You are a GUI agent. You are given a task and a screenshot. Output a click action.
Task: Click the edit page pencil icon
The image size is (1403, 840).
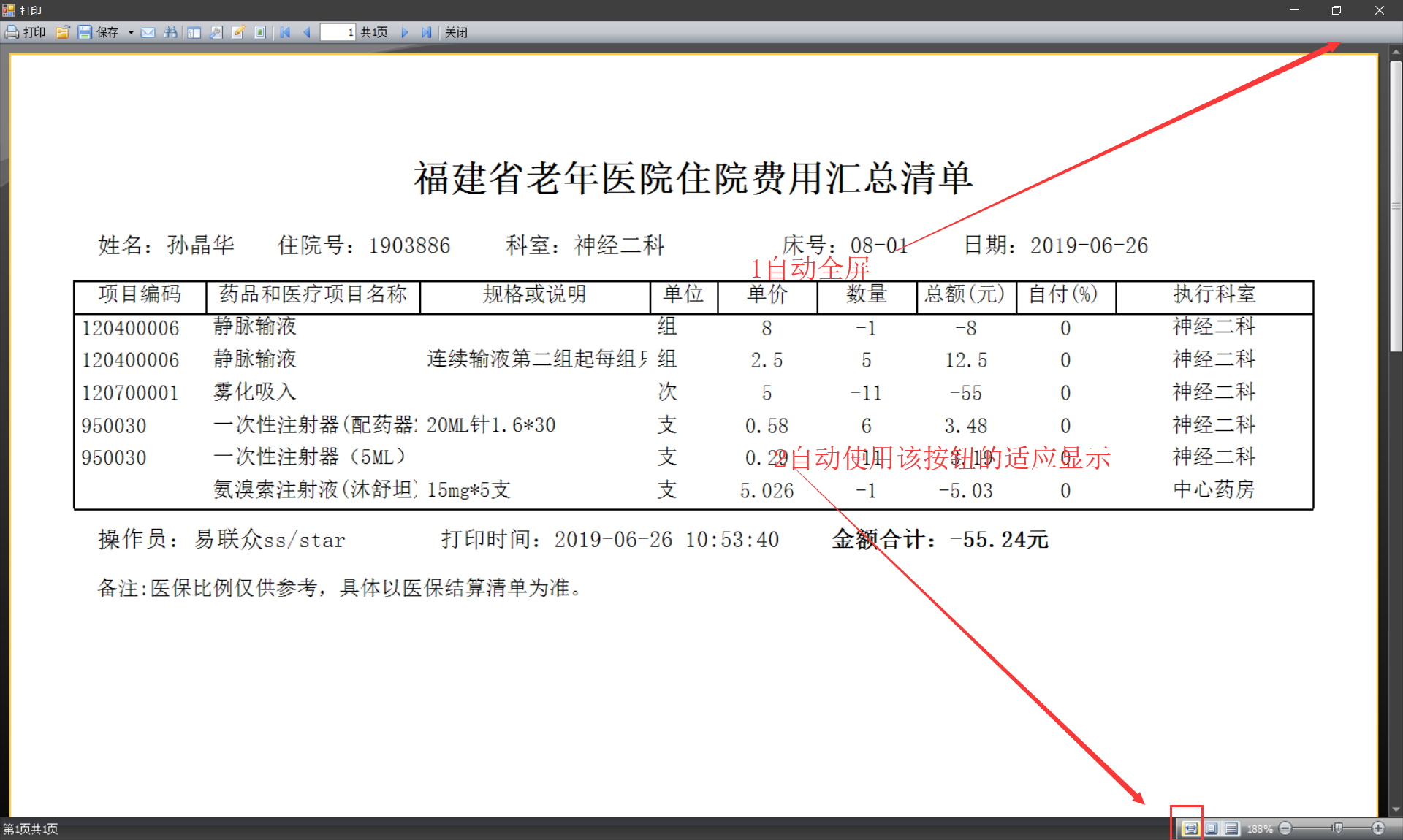(x=238, y=32)
